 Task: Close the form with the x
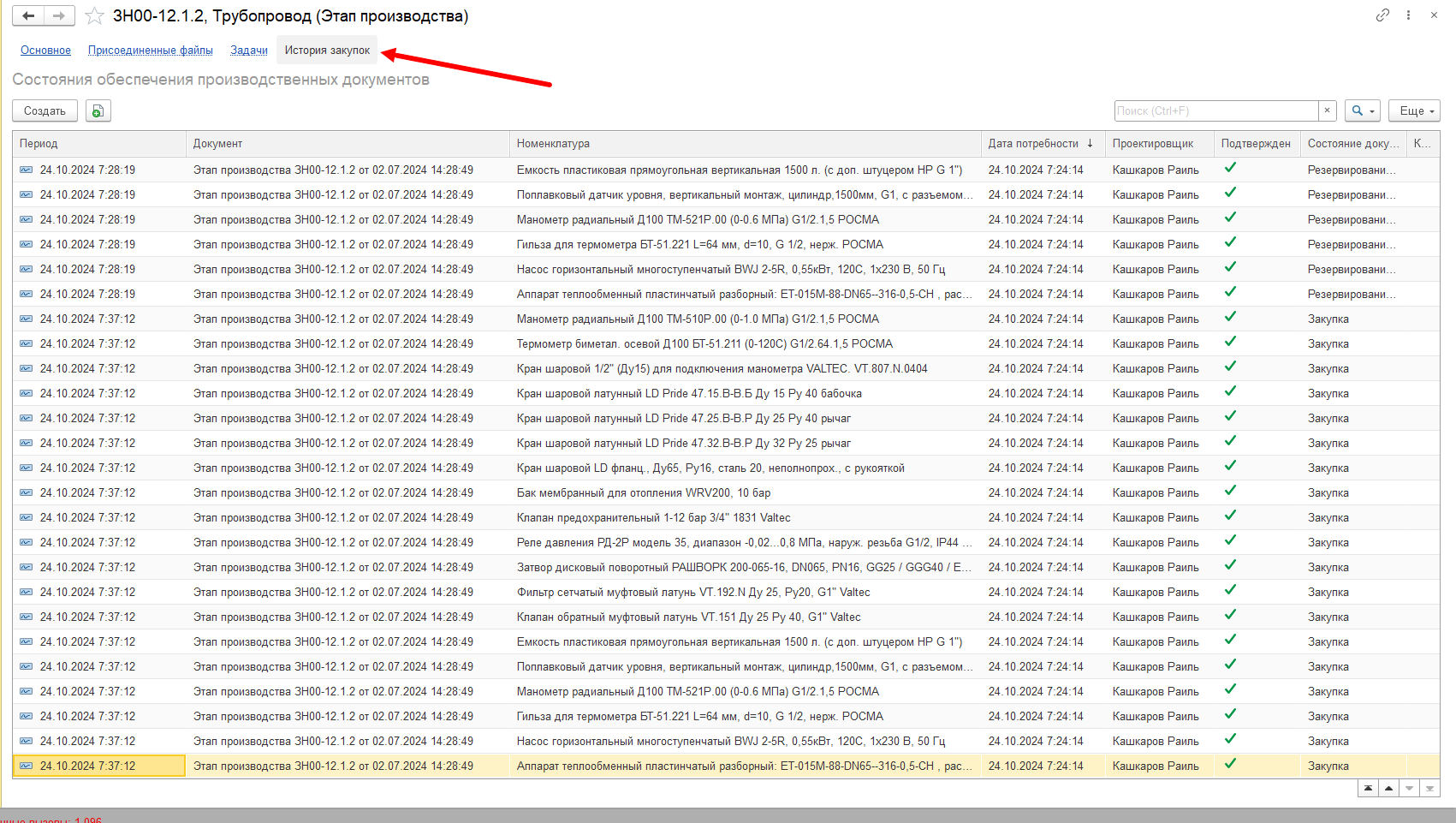click(x=1434, y=15)
